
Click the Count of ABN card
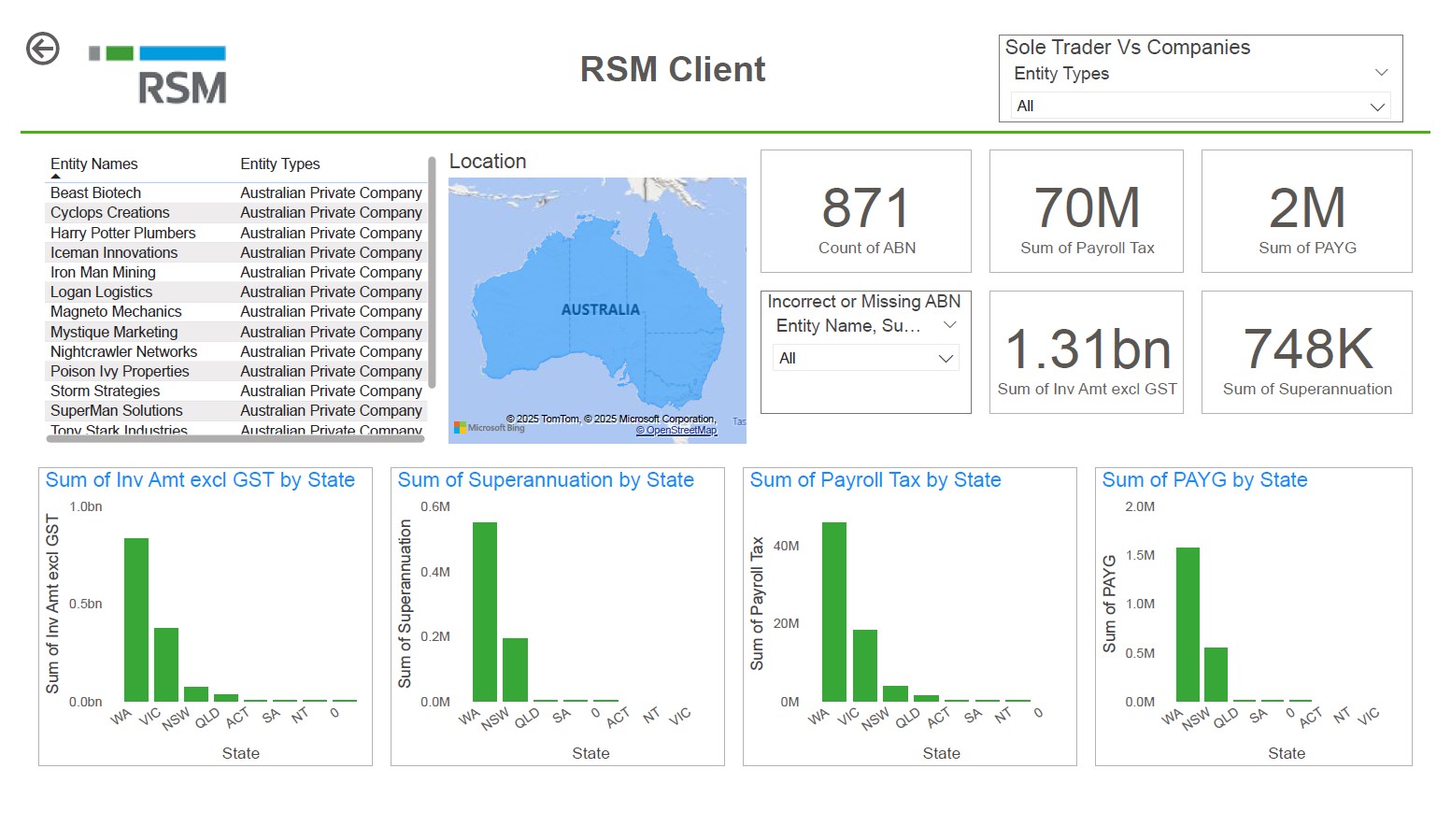pos(865,212)
